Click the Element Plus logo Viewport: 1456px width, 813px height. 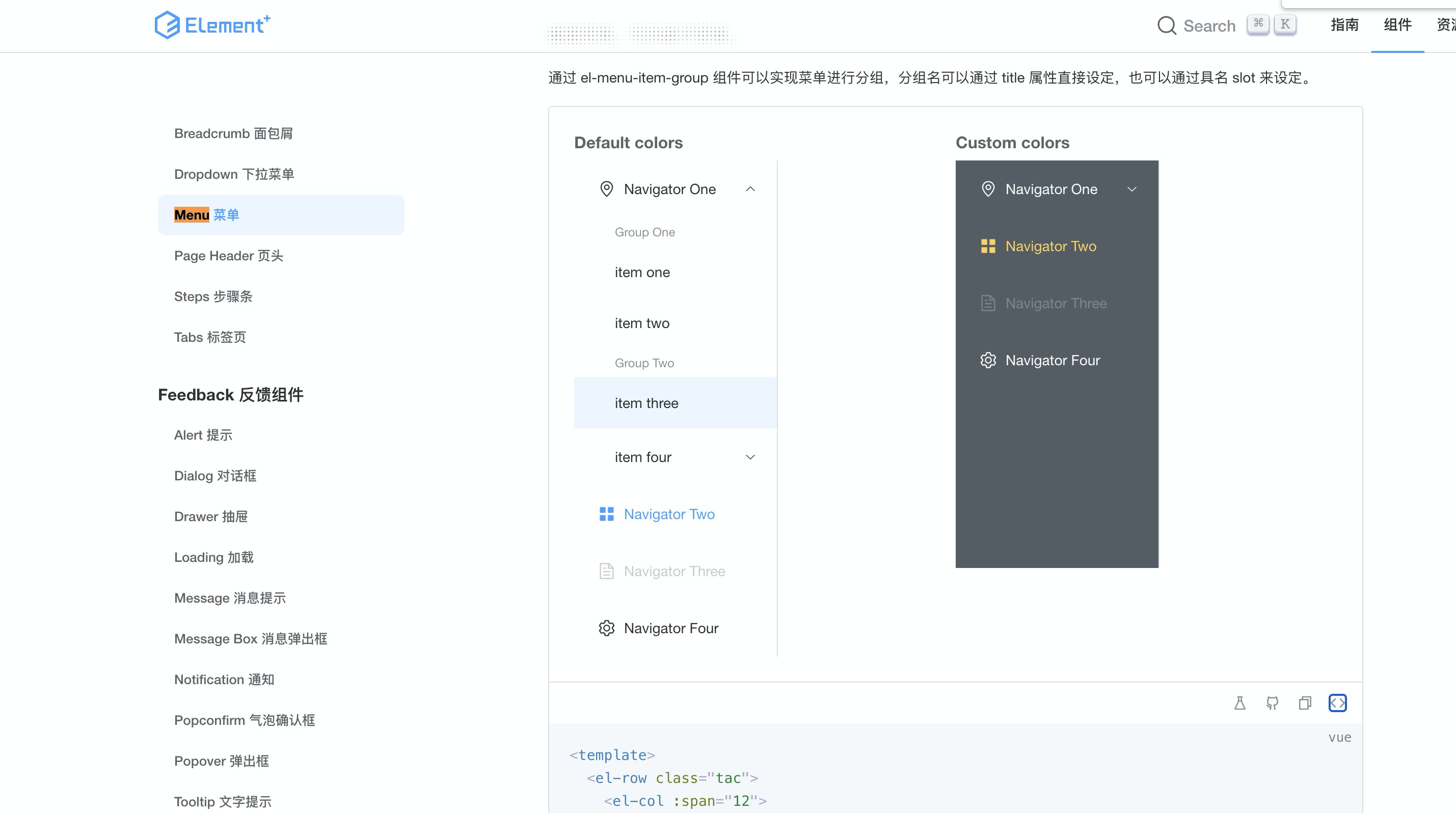212,25
